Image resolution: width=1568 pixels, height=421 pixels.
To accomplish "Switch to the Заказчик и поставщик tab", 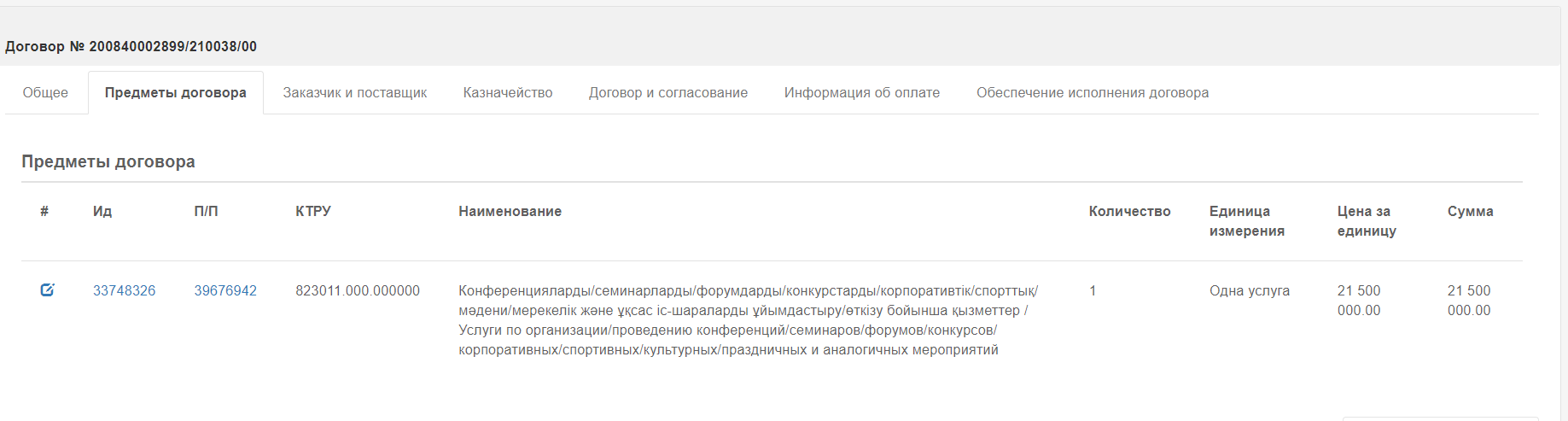I will click(355, 92).
